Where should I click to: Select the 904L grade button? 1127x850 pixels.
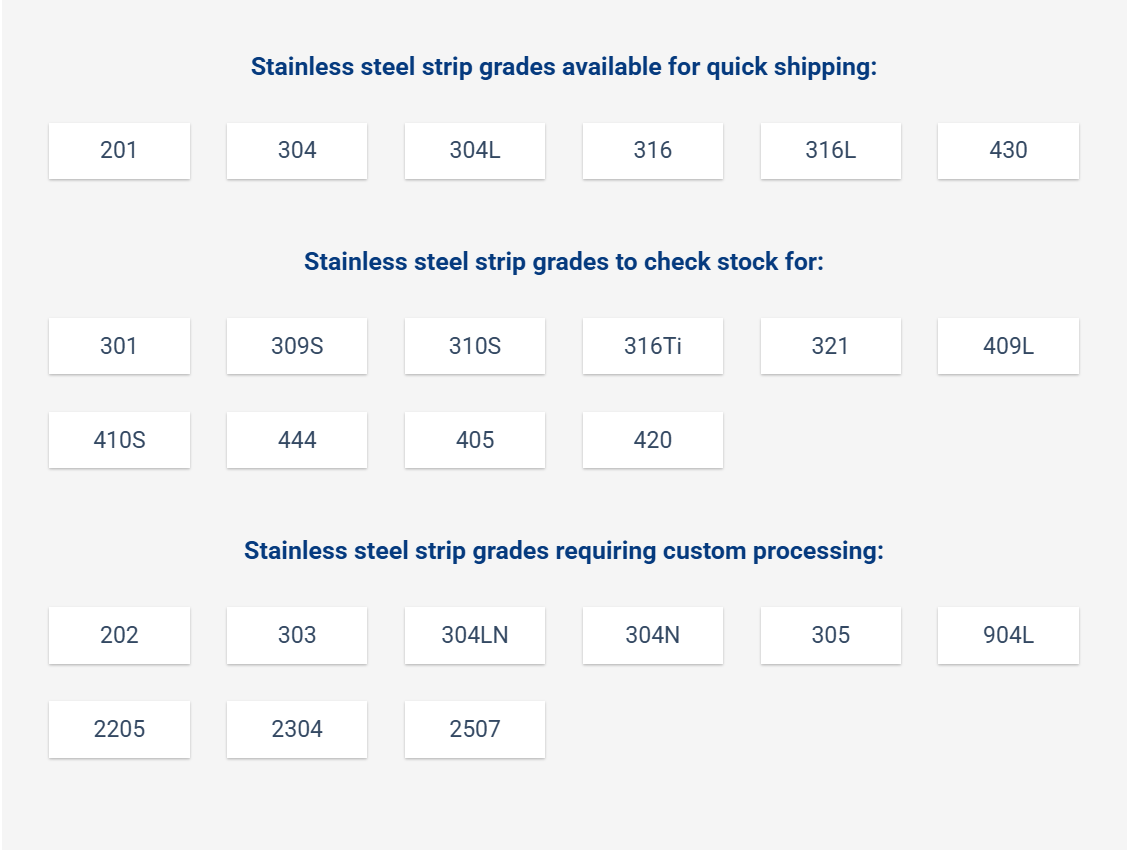coord(1008,635)
